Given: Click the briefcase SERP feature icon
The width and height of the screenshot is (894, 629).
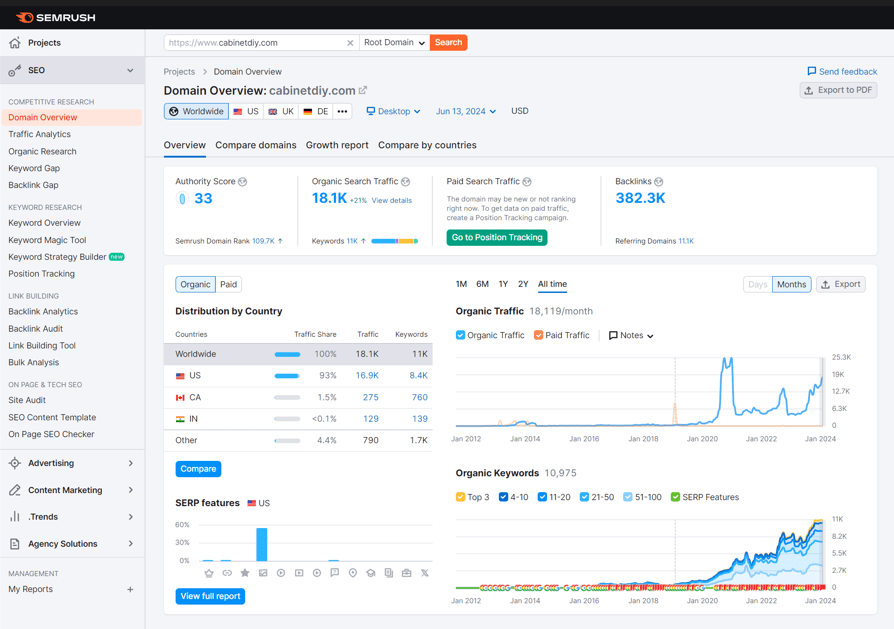Looking at the screenshot, I should pos(407,573).
